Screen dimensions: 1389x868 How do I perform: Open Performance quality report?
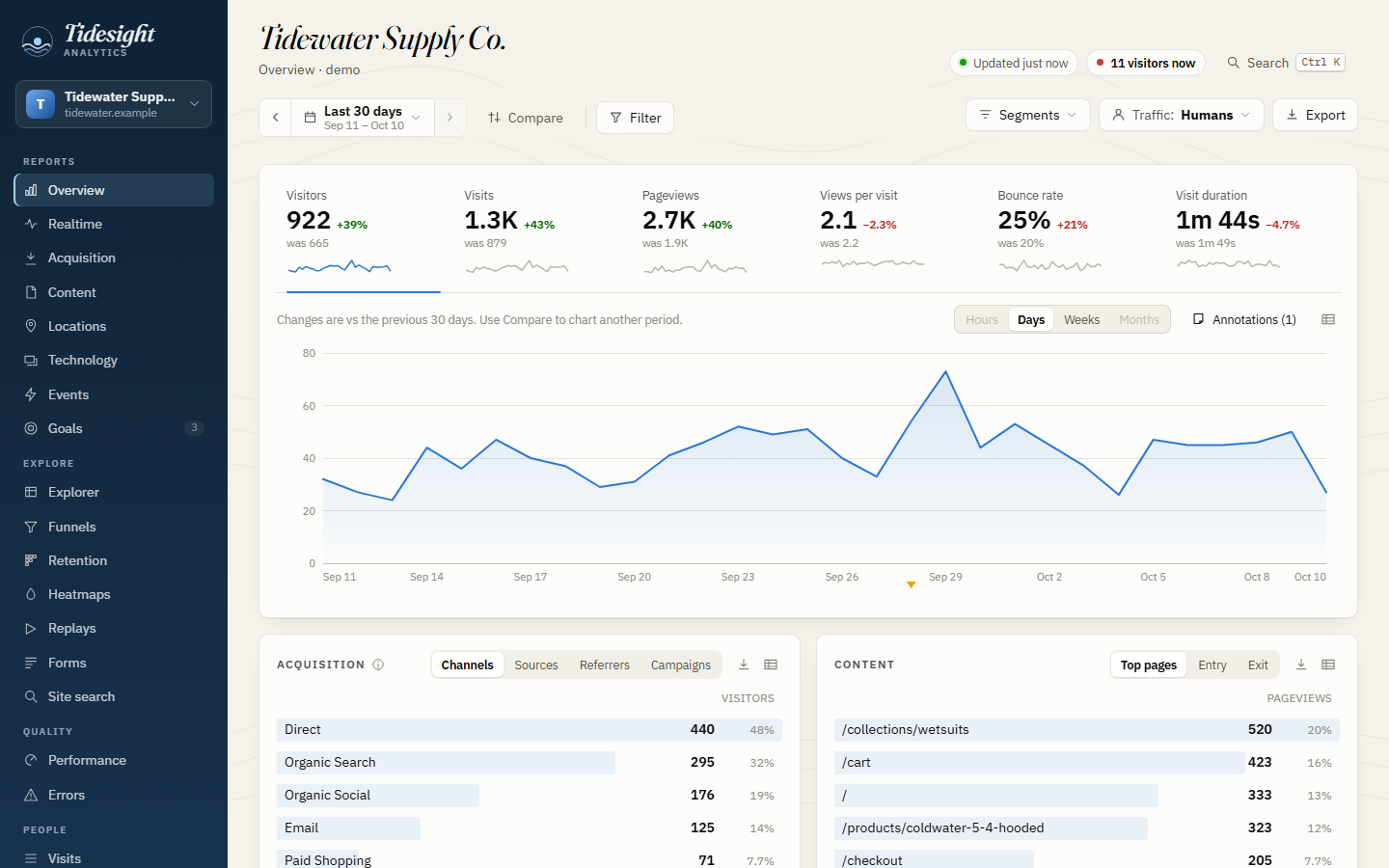114,760
